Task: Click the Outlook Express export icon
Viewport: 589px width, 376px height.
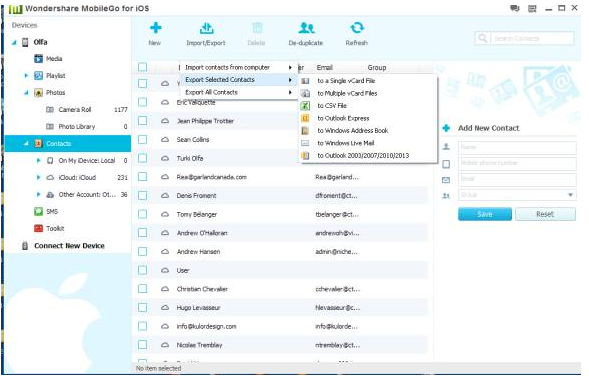Action: click(x=305, y=118)
